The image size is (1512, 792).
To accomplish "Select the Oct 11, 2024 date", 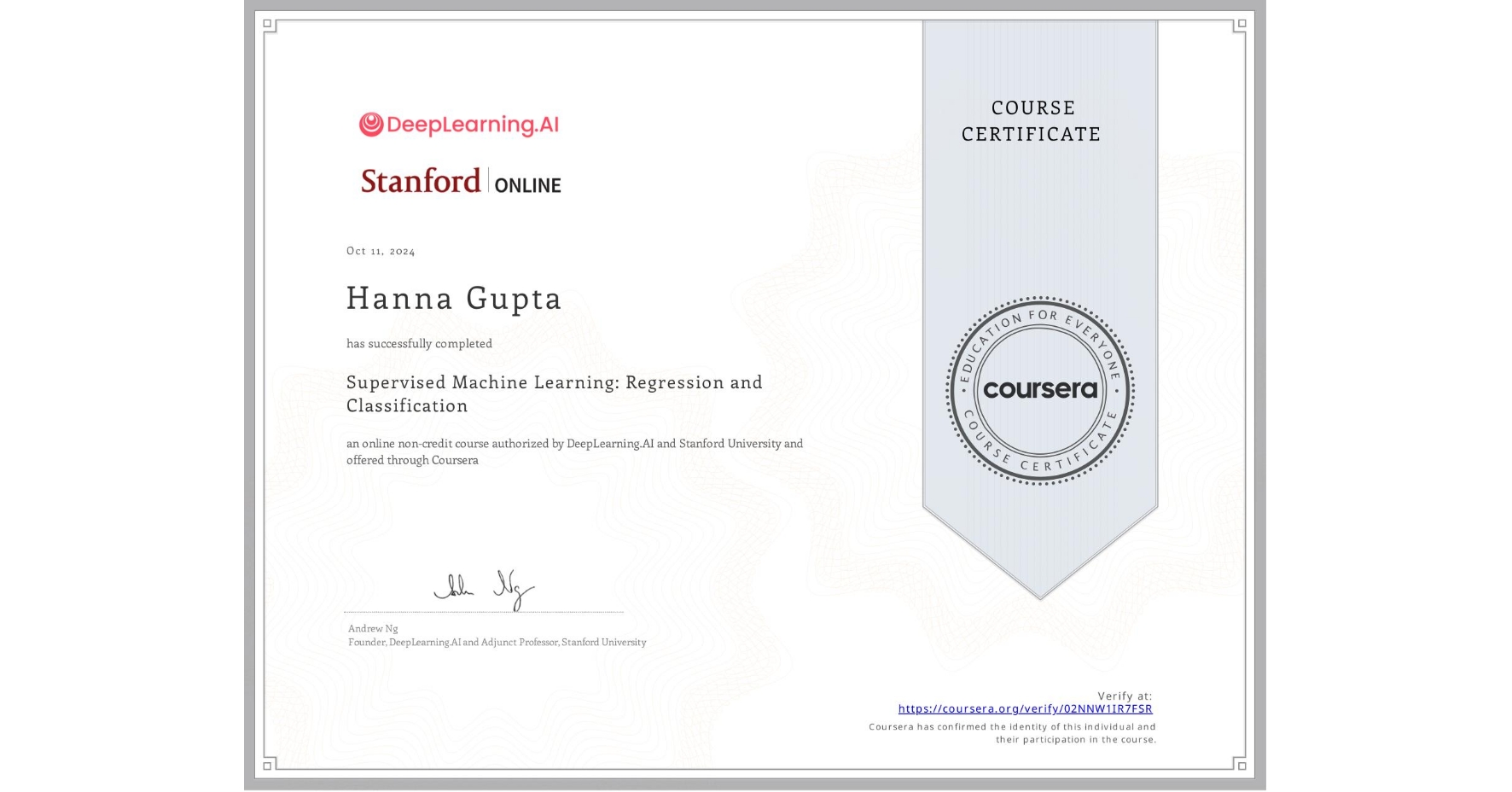I will point(380,250).
